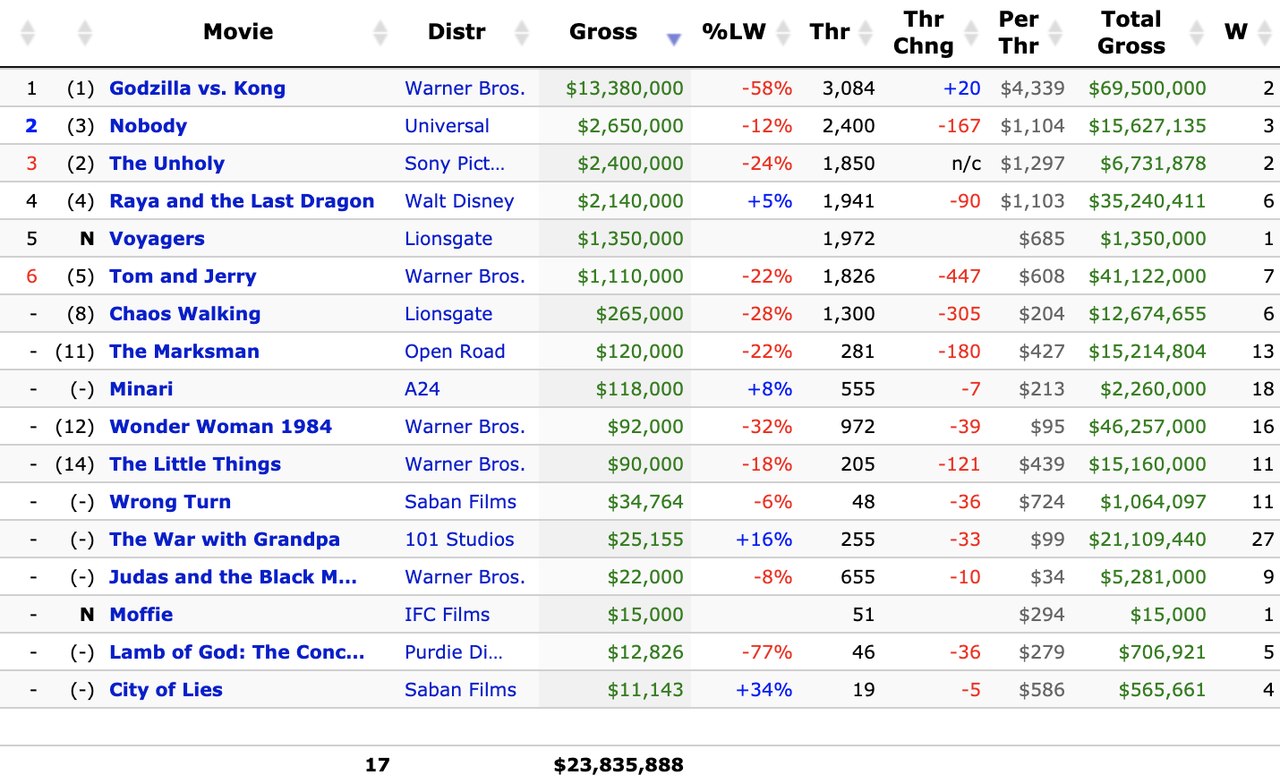Open Raya and the Last Dragon link
Image resolution: width=1280 pixels, height=782 pixels.
[x=242, y=201]
